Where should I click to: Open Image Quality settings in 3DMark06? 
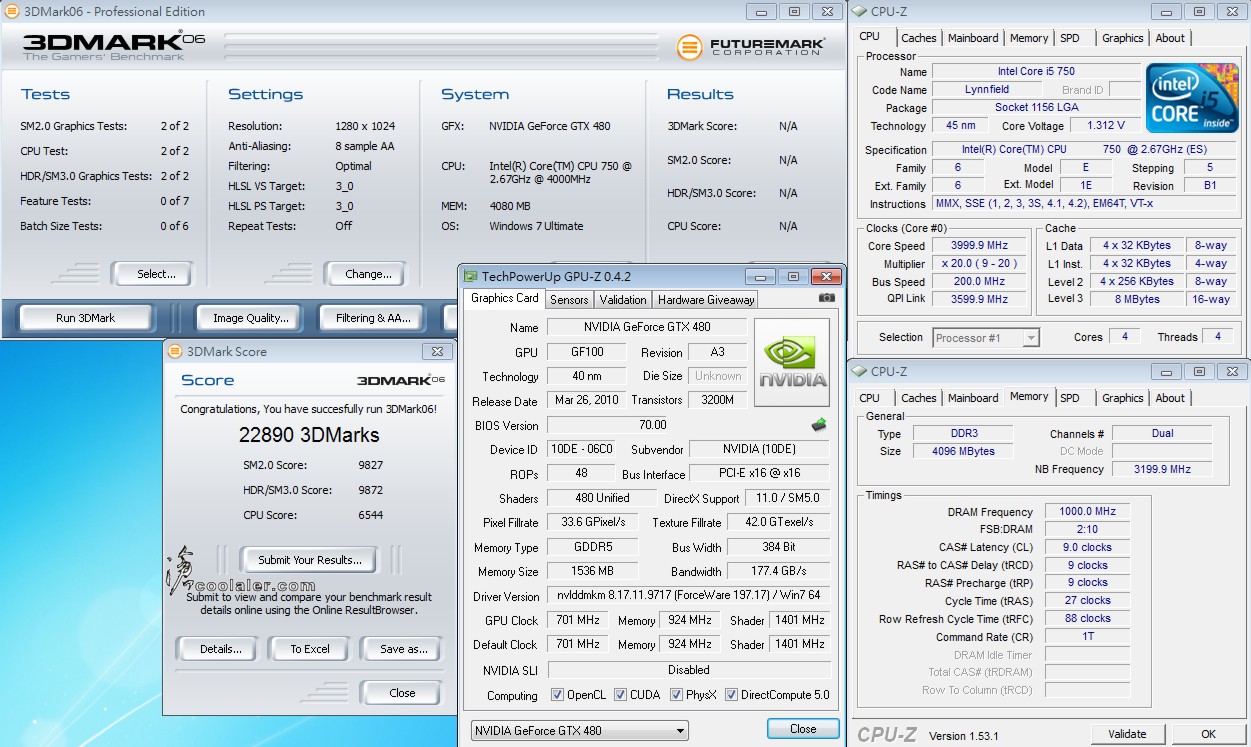pyautogui.click(x=251, y=318)
